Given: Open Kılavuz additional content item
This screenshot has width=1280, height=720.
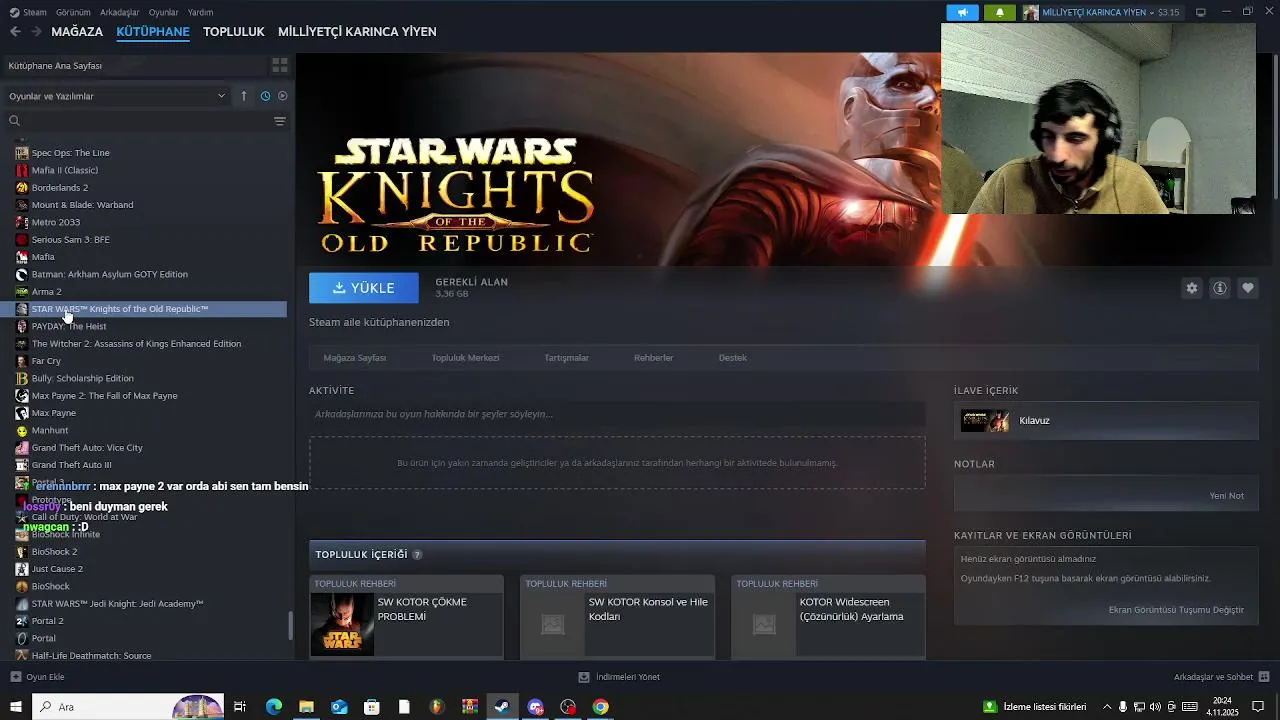Looking at the screenshot, I should pyautogui.click(x=1106, y=421).
